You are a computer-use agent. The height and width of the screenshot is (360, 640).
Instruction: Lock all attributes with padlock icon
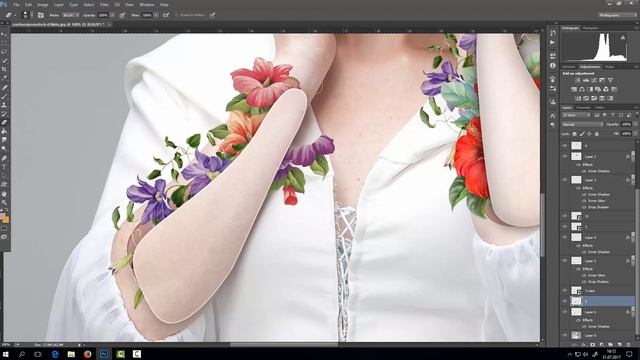[x=597, y=134]
